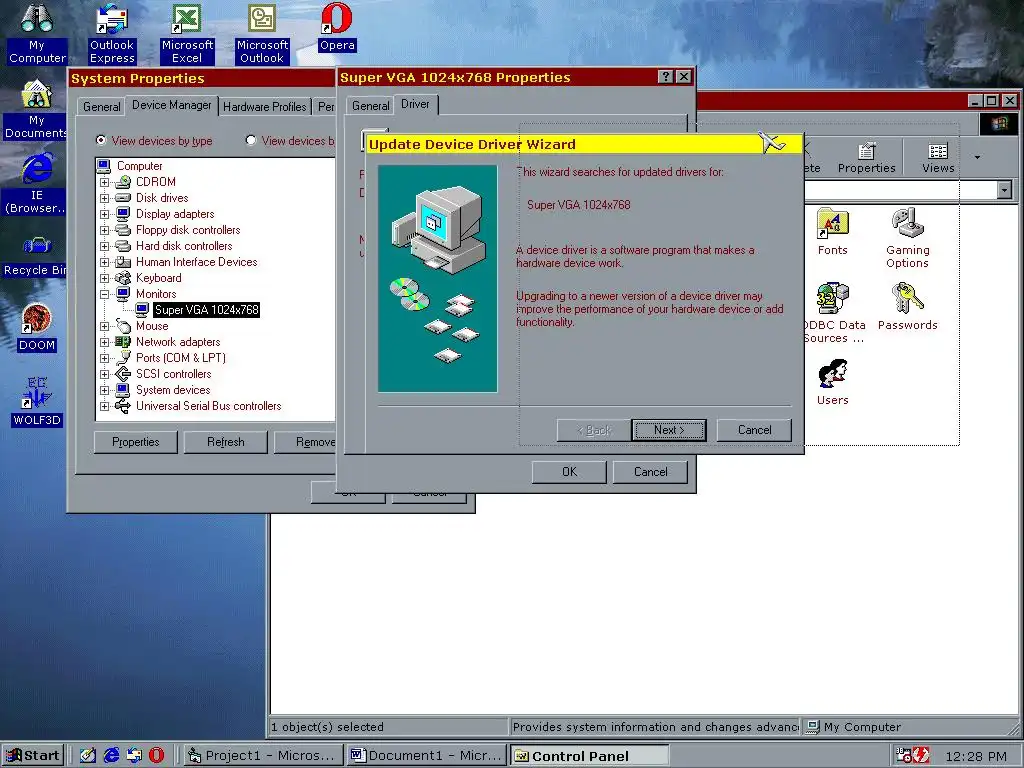Expand the CDROM tree node

tap(104, 182)
